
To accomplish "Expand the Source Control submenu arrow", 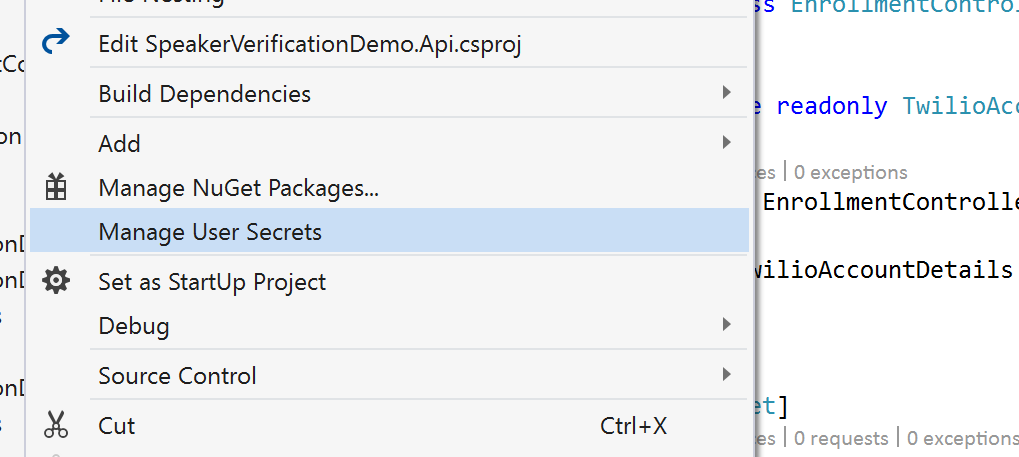I will tap(727, 374).
